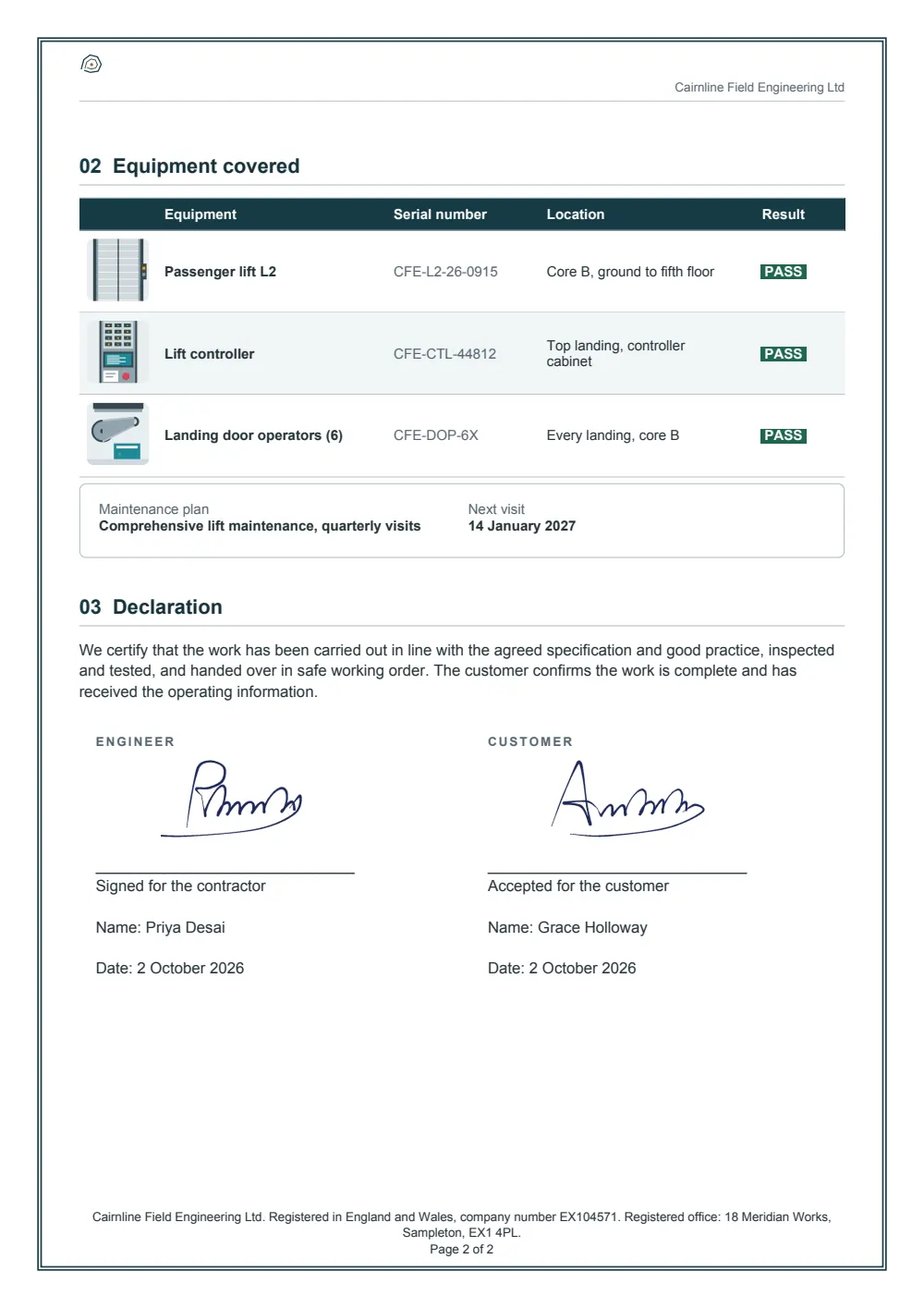Click the 'Passenger lift L2' equipment name
Viewport: 924px width, 1308px height.
click(x=220, y=272)
